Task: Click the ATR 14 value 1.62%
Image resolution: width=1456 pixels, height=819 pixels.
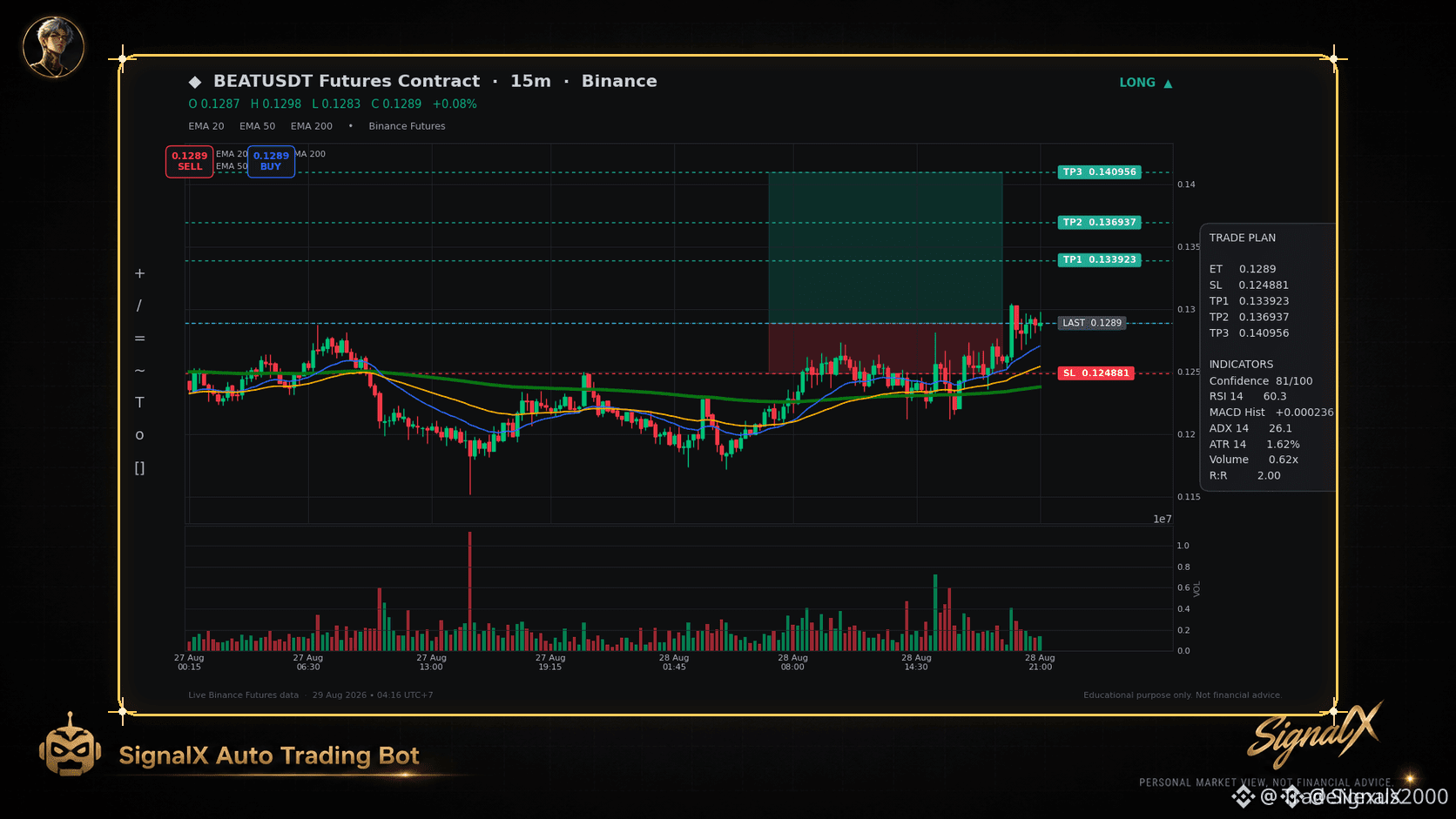Action: (1283, 445)
